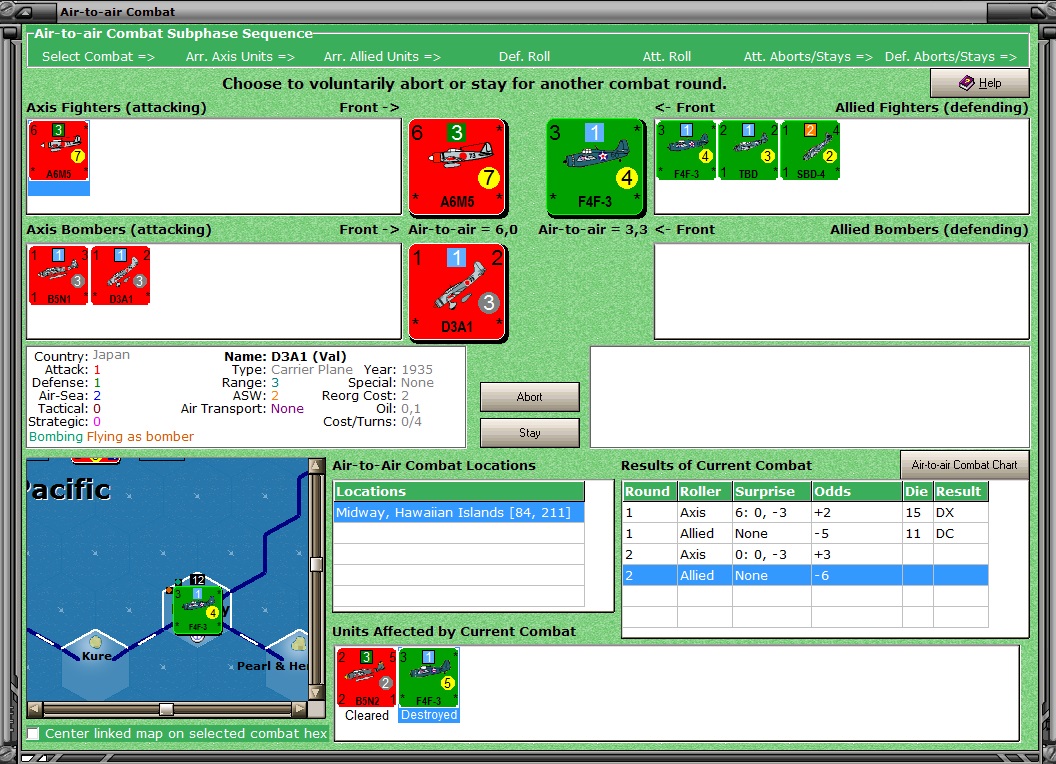Click the Roller column header

coord(704,491)
